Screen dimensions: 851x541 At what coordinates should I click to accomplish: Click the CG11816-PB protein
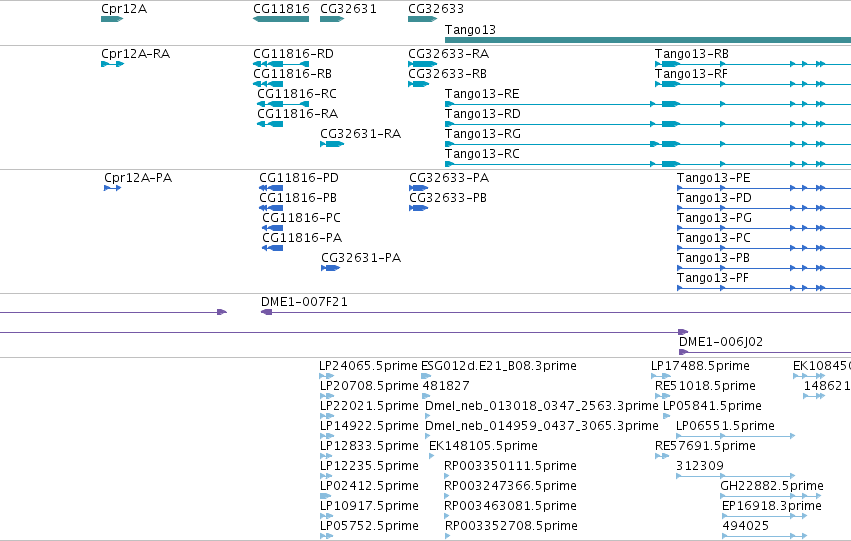click(x=271, y=208)
